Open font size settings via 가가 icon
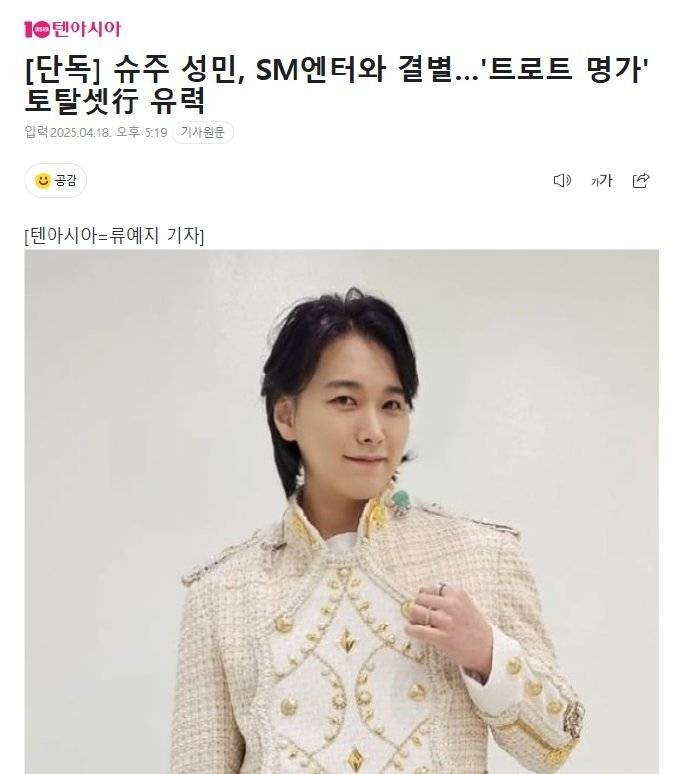Viewport: 690px width, 774px height. coord(602,181)
